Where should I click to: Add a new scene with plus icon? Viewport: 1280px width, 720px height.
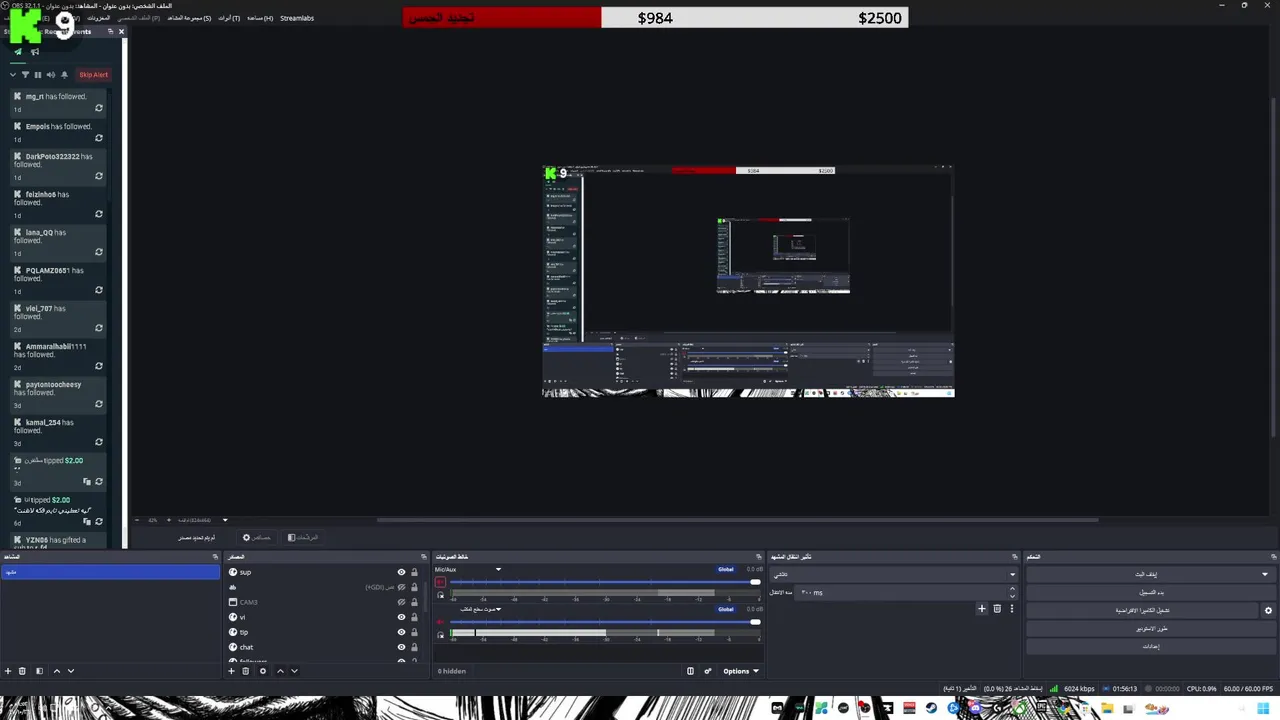tap(8, 671)
